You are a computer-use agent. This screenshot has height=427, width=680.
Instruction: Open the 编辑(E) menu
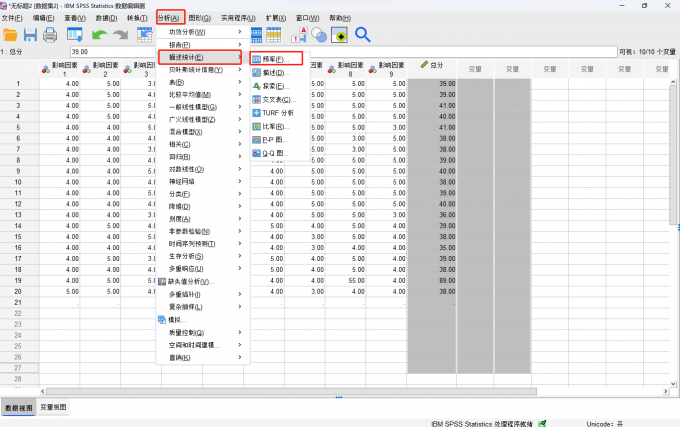pyautogui.click(x=43, y=18)
